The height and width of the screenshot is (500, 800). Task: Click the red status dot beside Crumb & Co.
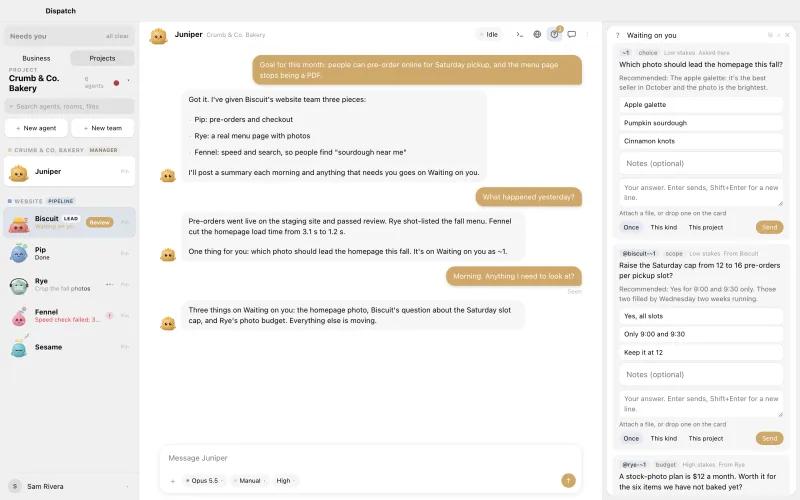tap(116, 83)
